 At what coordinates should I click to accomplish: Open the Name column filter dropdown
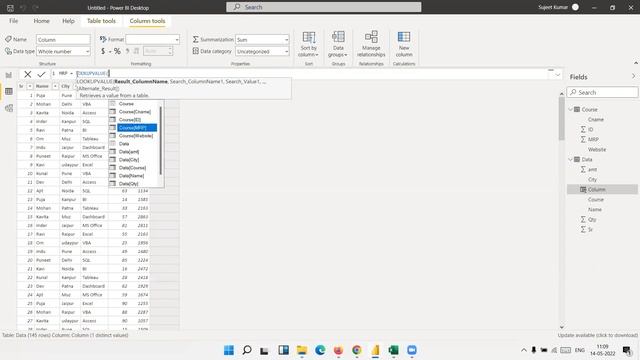click(55, 86)
